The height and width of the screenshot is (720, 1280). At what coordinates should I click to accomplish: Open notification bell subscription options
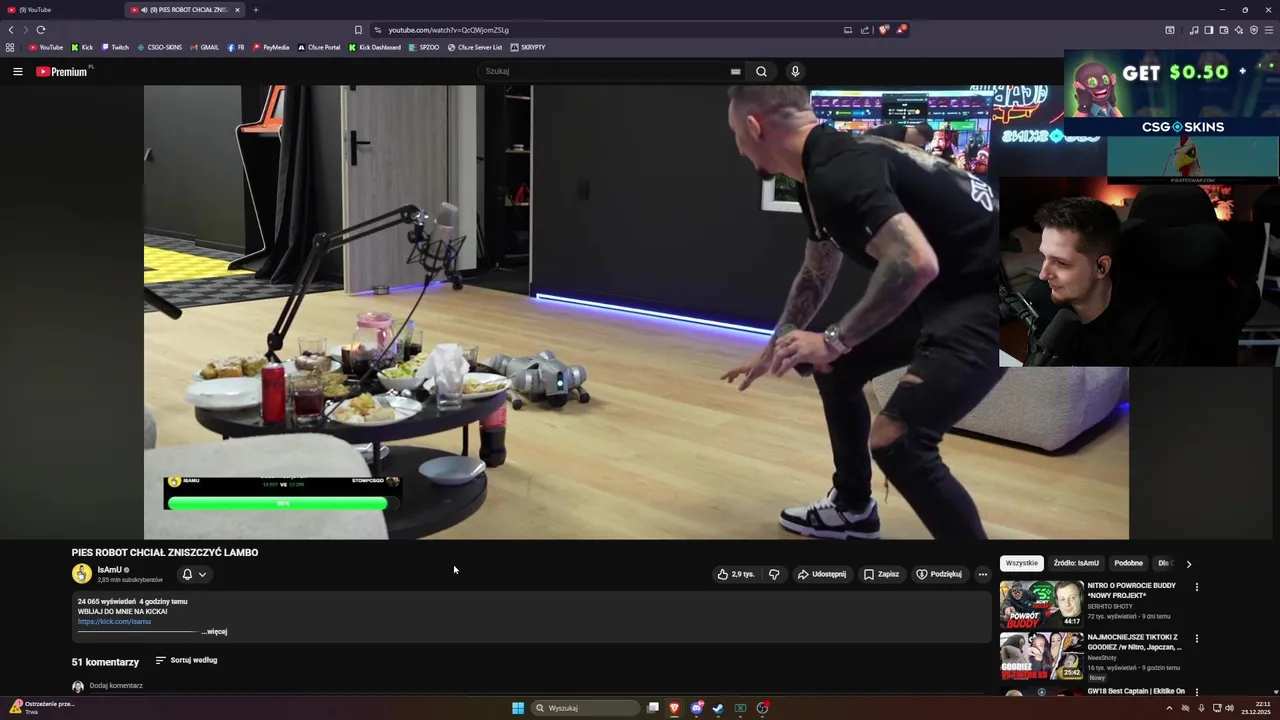tap(194, 574)
